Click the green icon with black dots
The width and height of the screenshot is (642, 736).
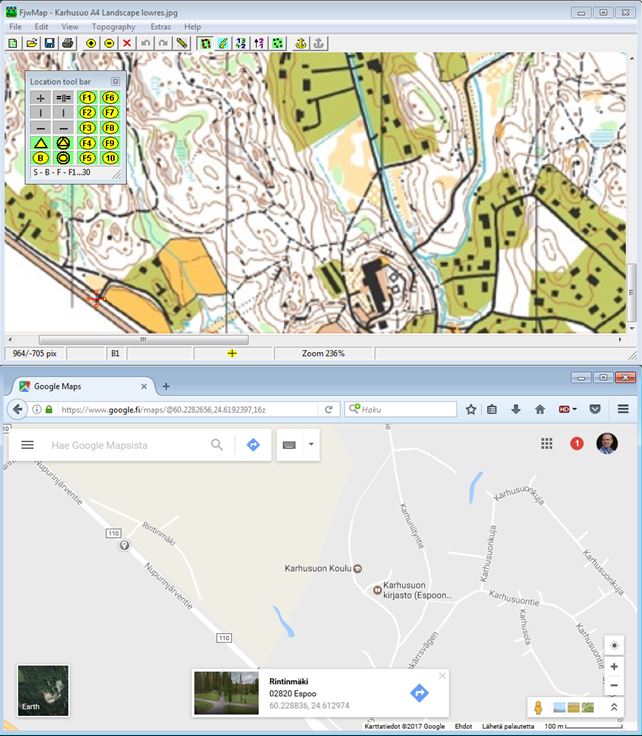pos(278,44)
